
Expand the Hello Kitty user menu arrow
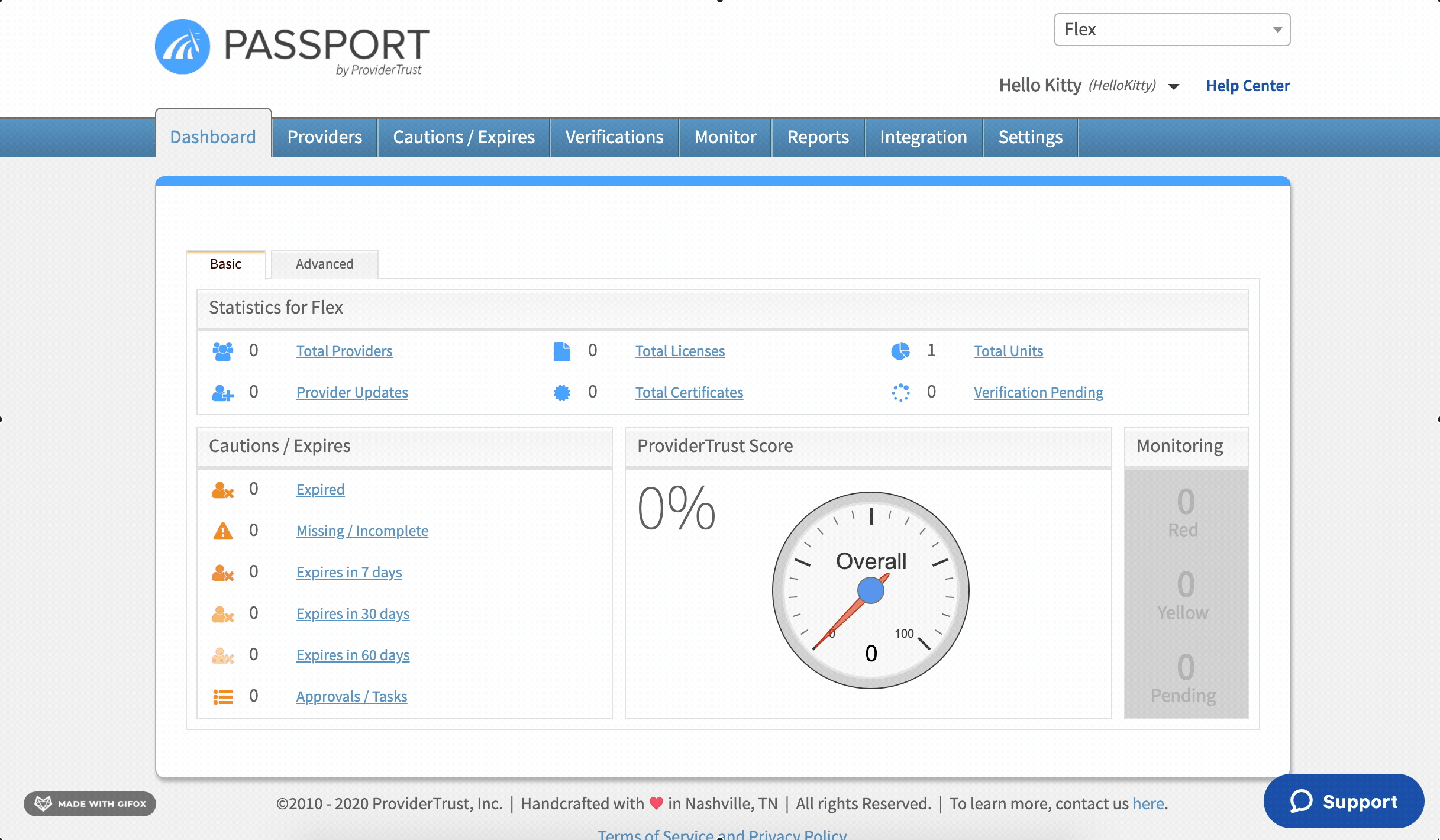1174,87
